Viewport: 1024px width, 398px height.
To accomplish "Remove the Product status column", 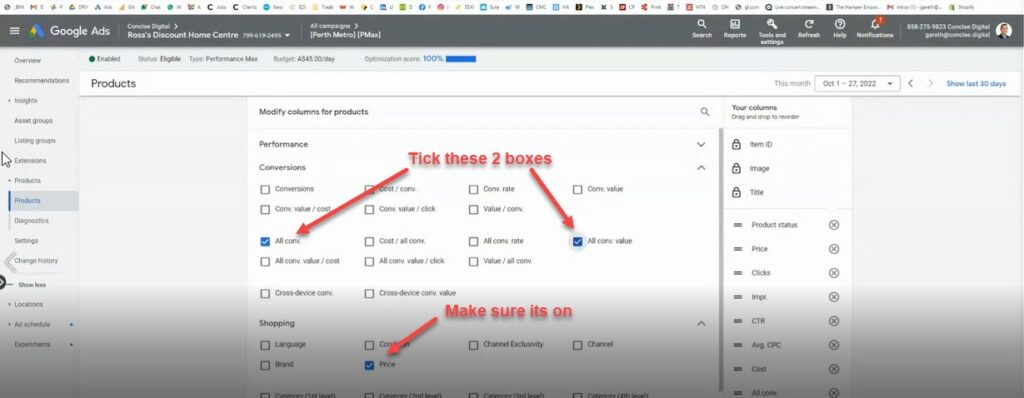I will tap(834, 225).
